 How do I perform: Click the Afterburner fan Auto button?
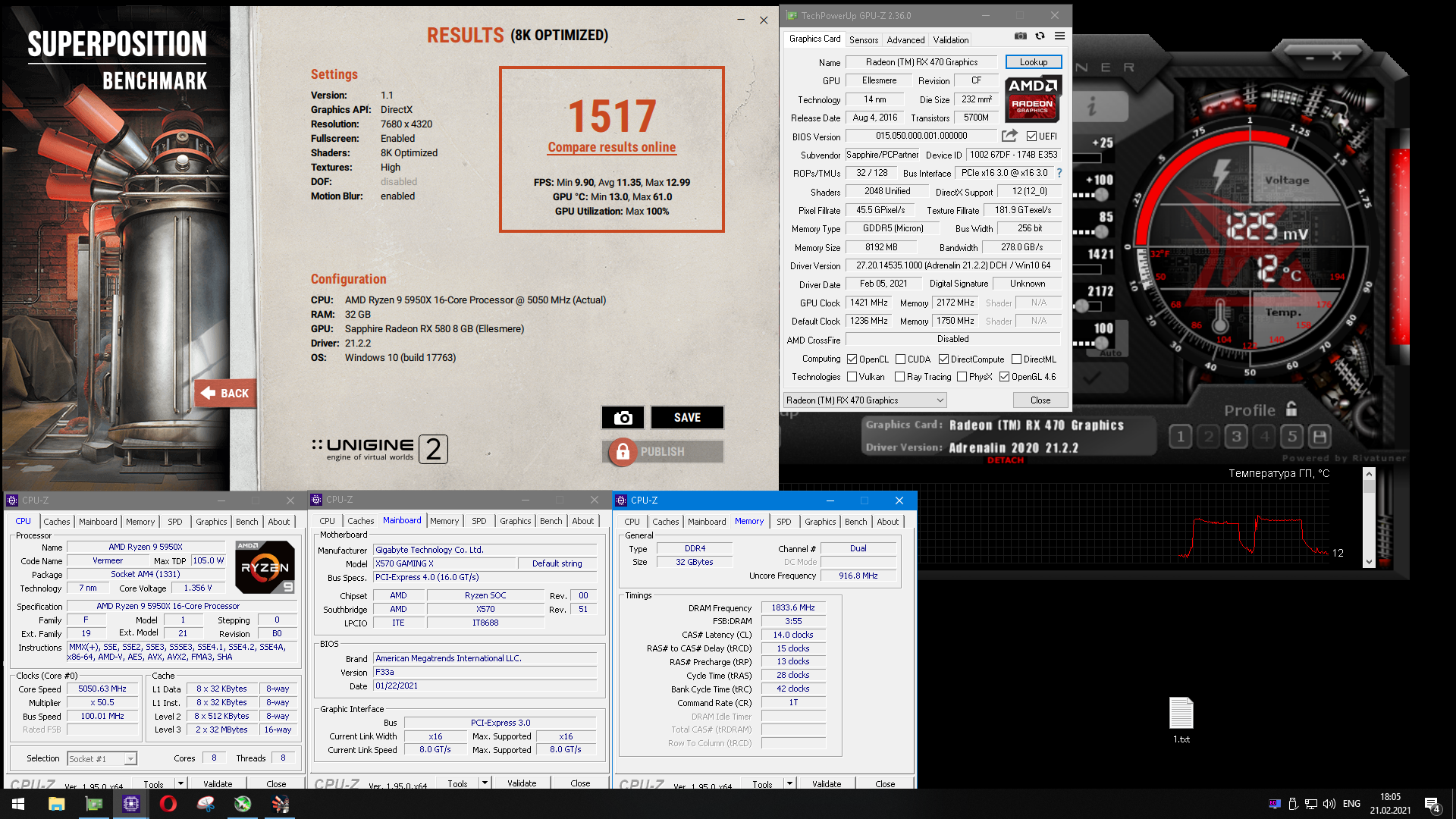click(1110, 354)
